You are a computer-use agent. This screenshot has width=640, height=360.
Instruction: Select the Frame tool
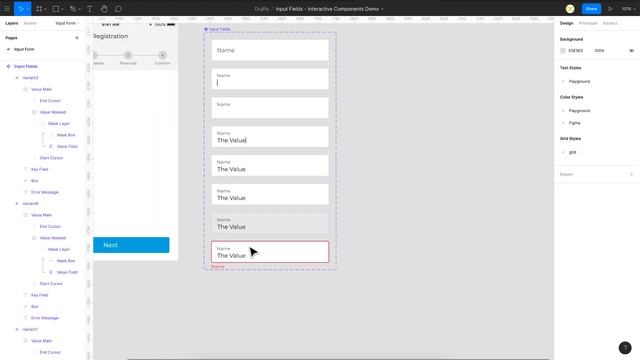click(x=39, y=9)
